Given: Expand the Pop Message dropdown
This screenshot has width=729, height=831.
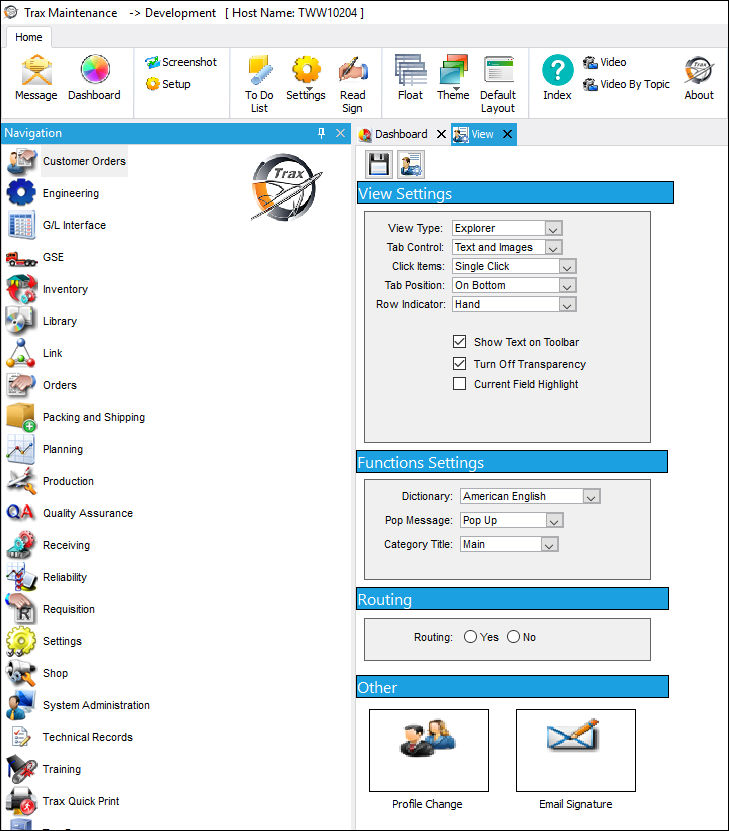Looking at the screenshot, I should click(x=554, y=520).
